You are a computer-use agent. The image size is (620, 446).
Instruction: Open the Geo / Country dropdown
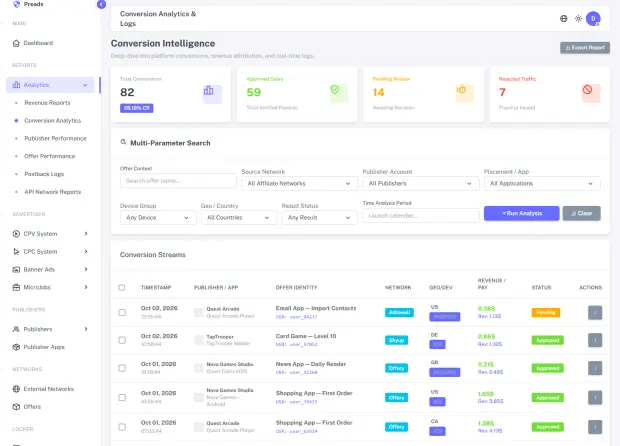point(239,217)
